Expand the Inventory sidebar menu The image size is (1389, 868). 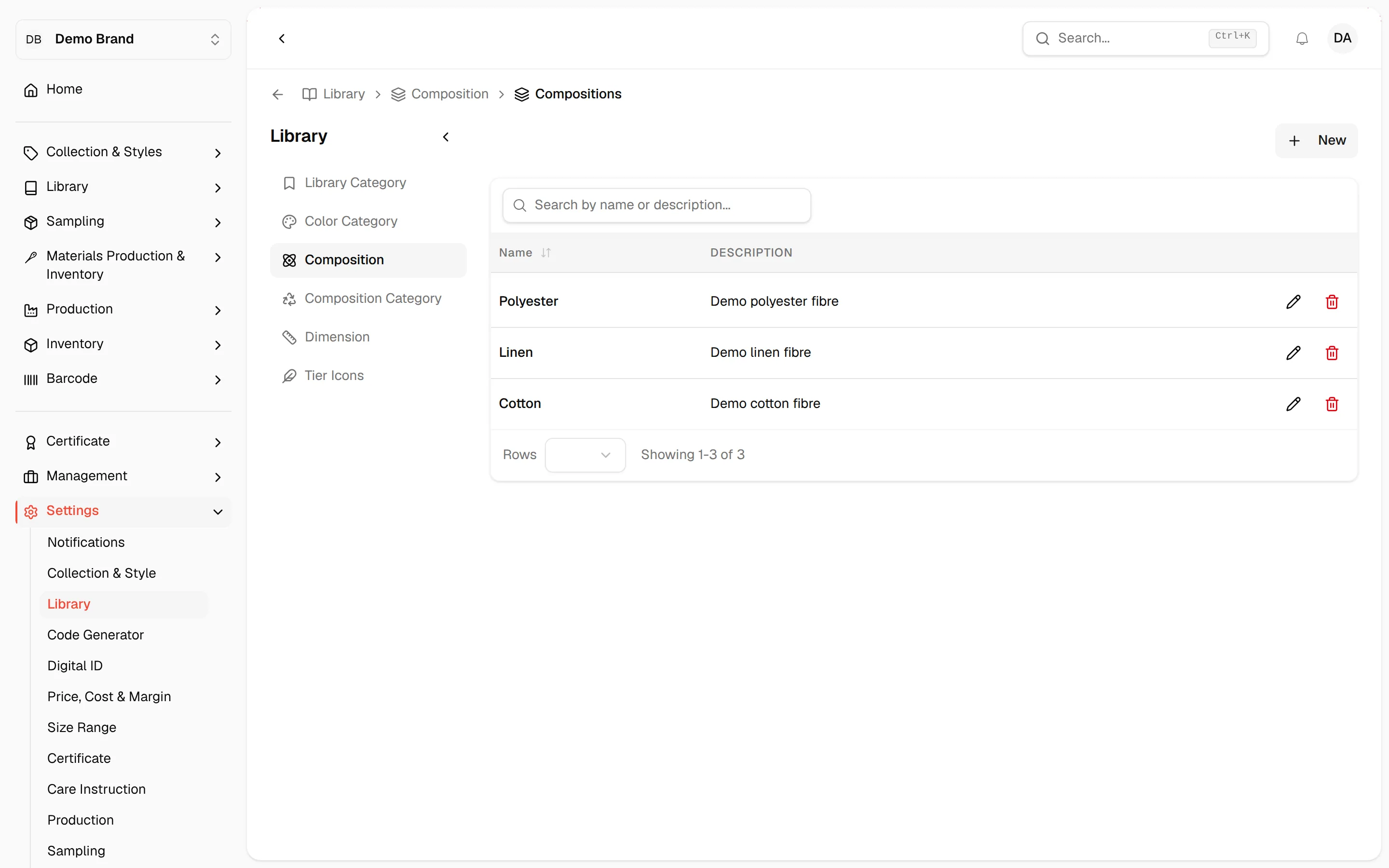pyautogui.click(x=123, y=344)
